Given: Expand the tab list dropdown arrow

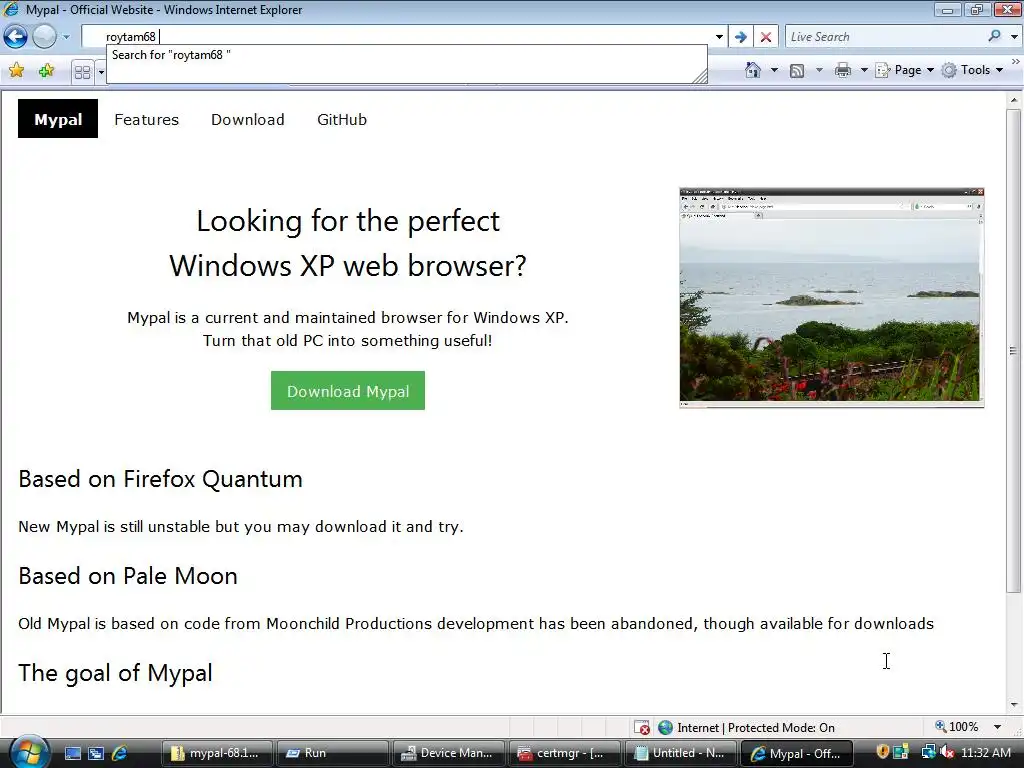Looking at the screenshot, I should click(x=101, y=72).
